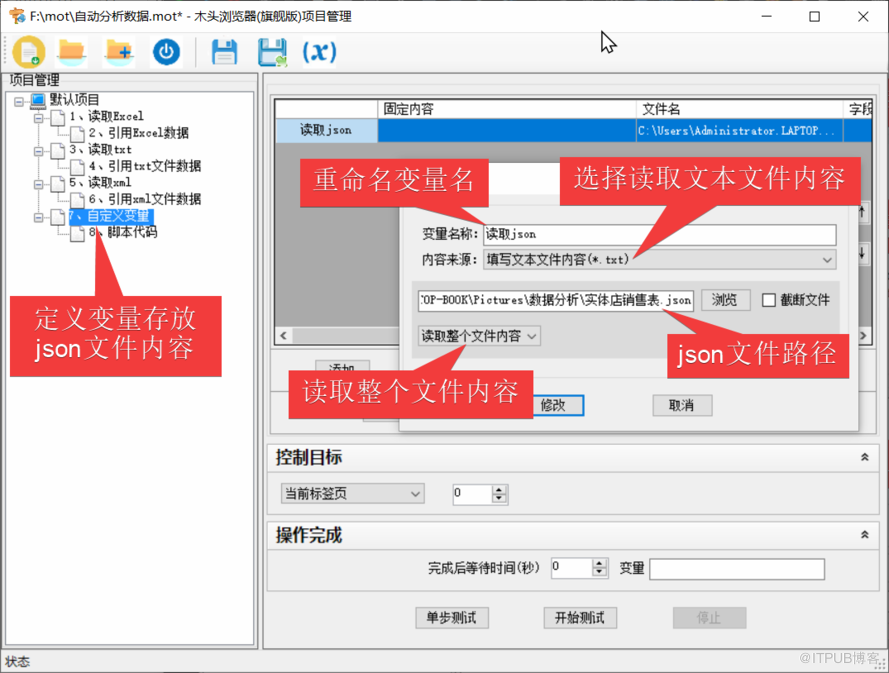This screenshot has width=889, height=673.
Task: Collapse the 1、读取Excel tree node
Action: [39, 117]
